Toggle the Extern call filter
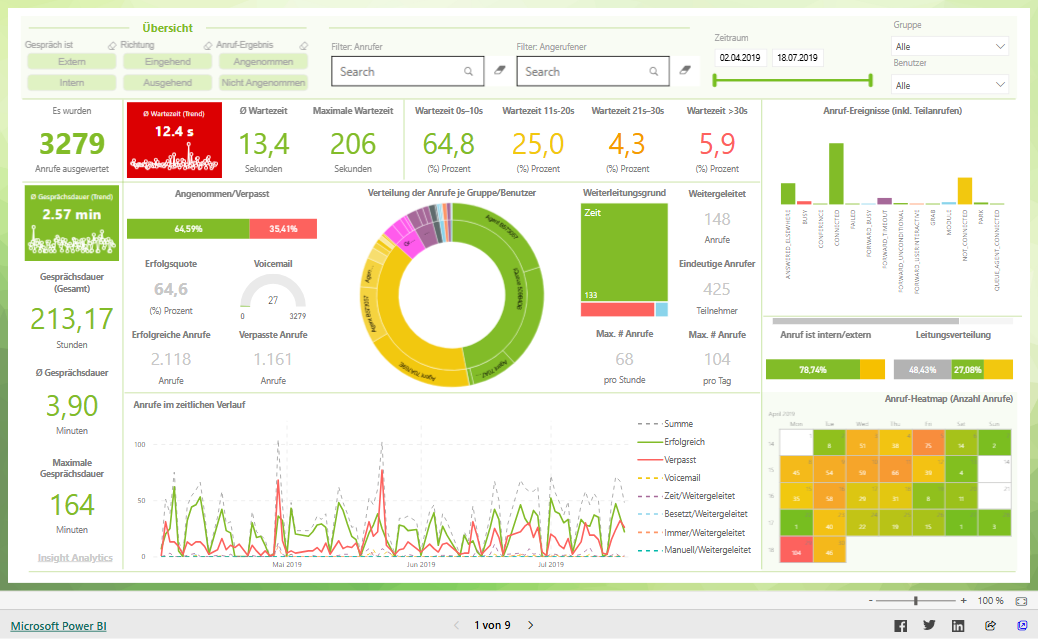This screenshot has width=1038, height=639. (71, 62)
